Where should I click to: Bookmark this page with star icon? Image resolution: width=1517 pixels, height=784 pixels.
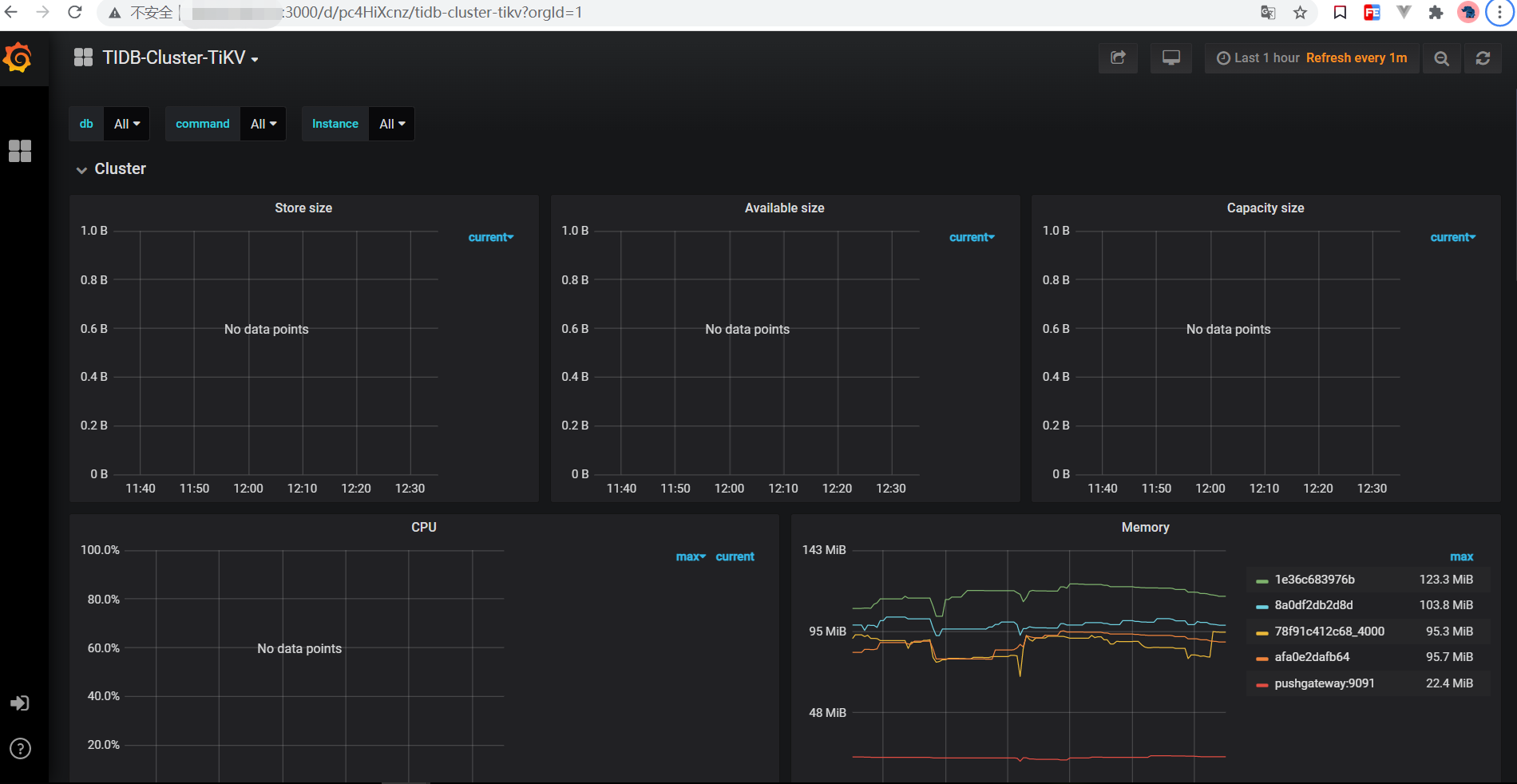tap(1301, 12)
